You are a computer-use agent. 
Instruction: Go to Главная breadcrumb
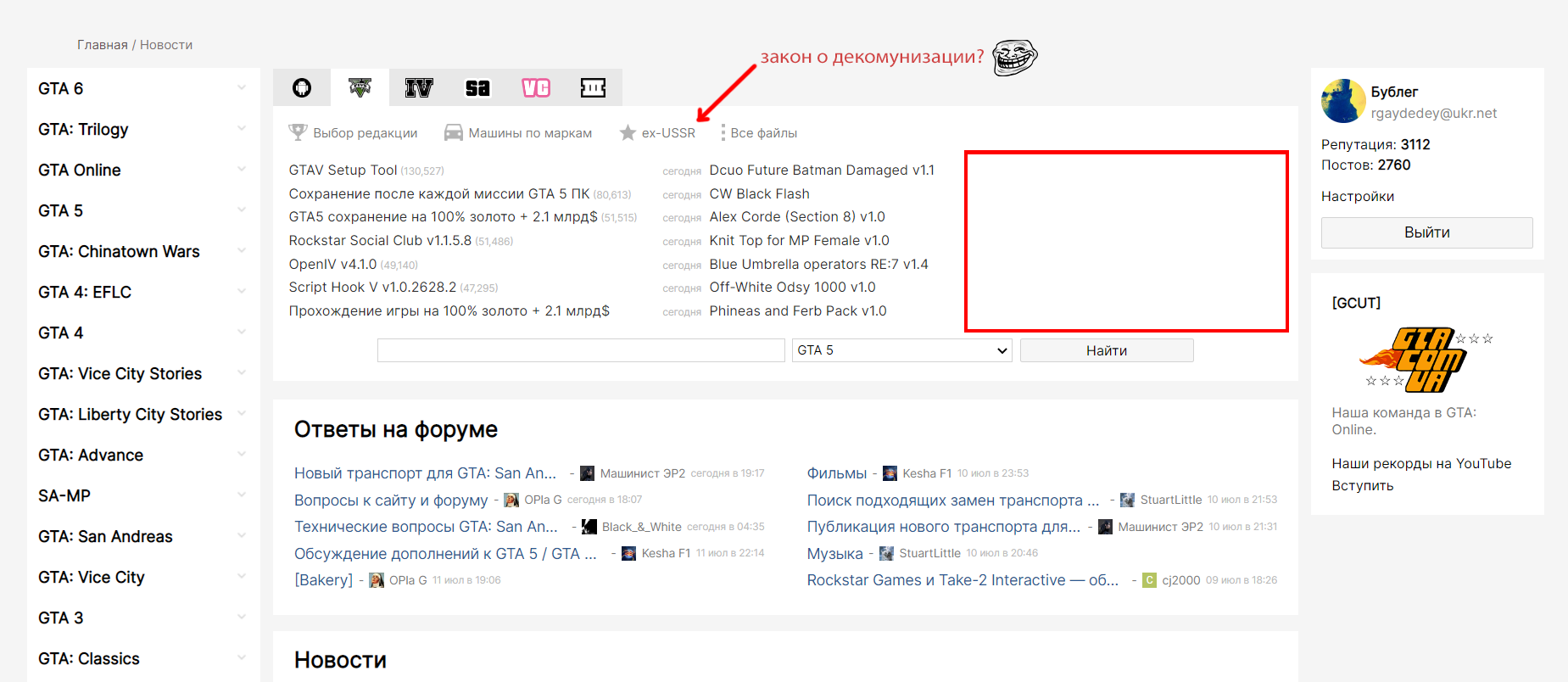[x=102, y=45]
